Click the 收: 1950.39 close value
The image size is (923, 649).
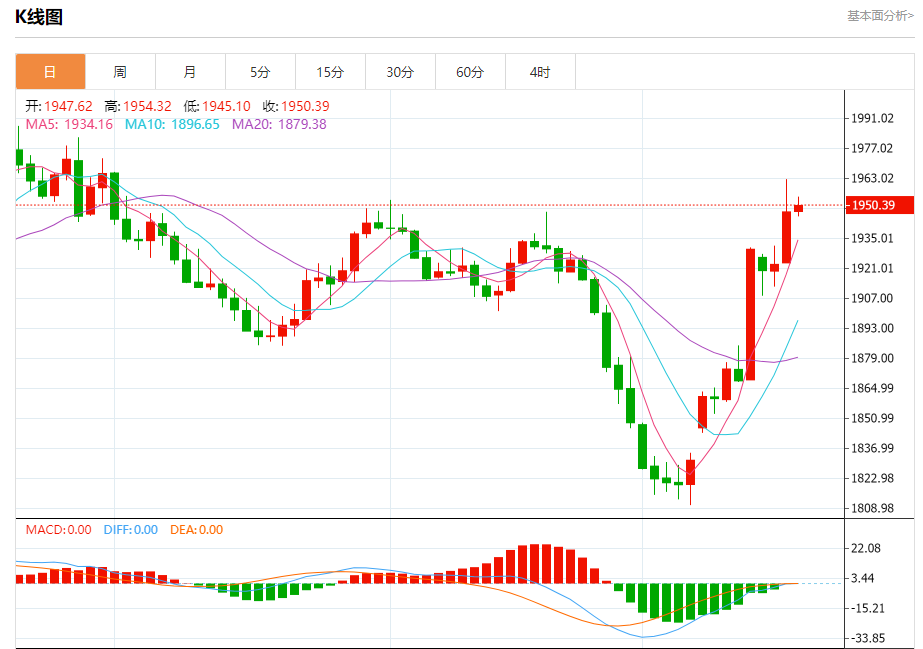(296, 106)
